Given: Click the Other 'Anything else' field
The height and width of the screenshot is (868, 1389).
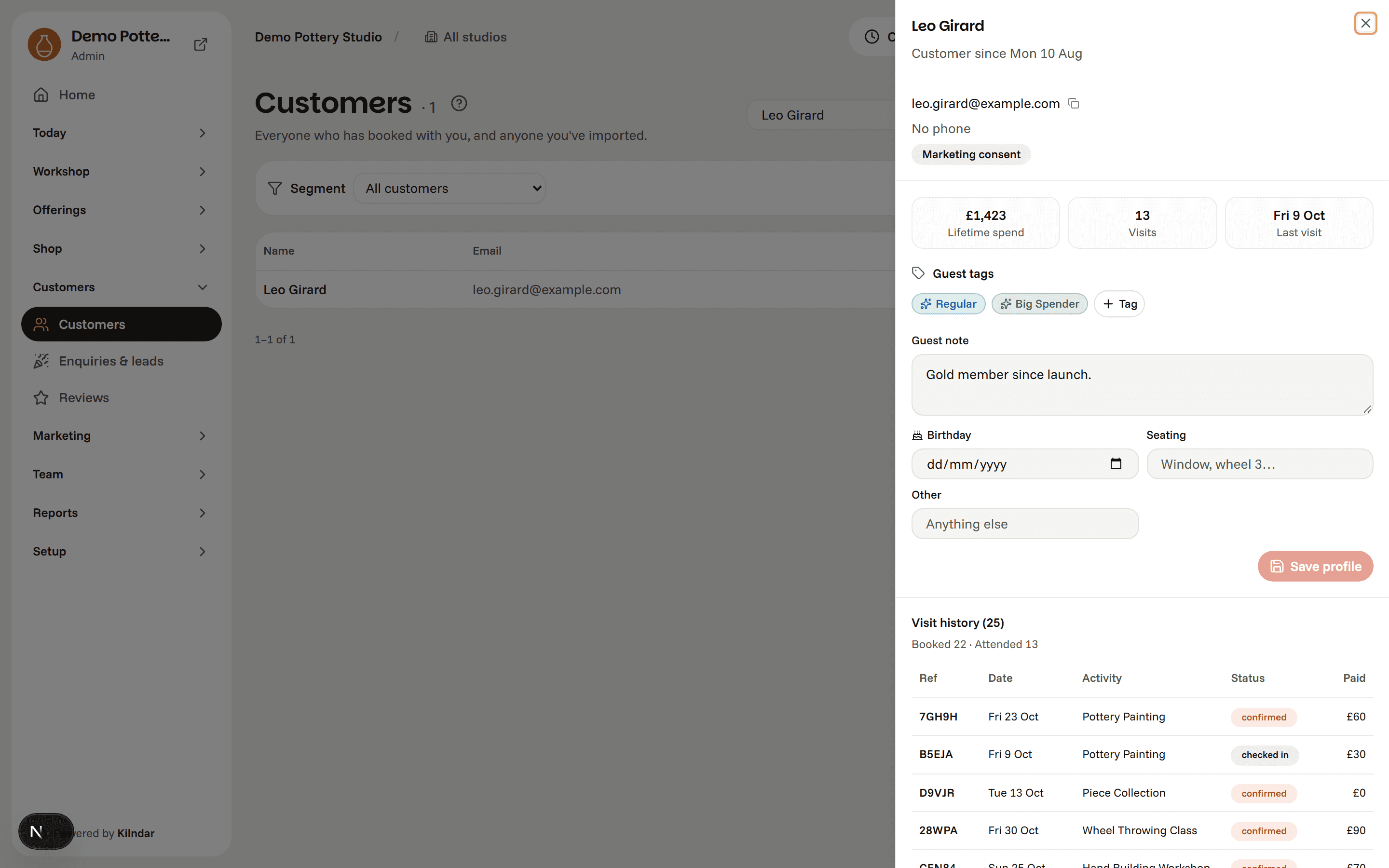Looking at the screenshot, I should [x=1024, y=524].
